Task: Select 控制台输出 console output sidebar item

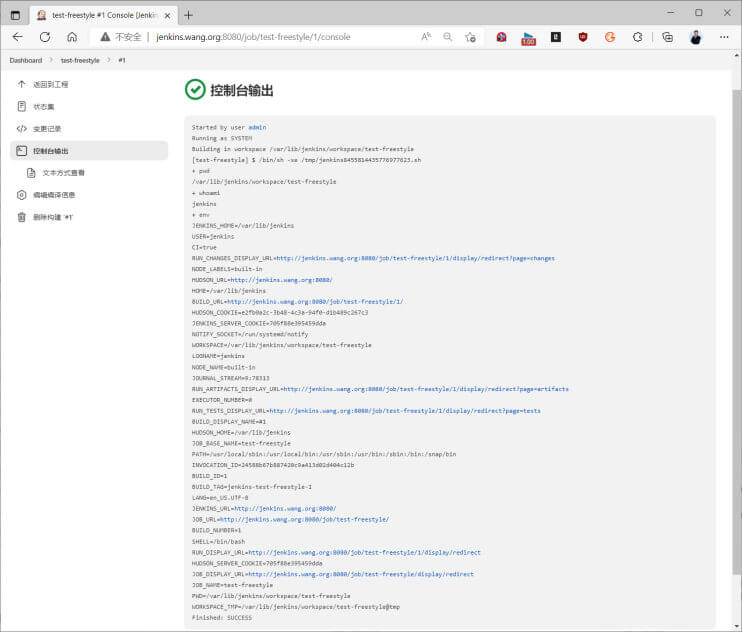Action: coord(89,151)
